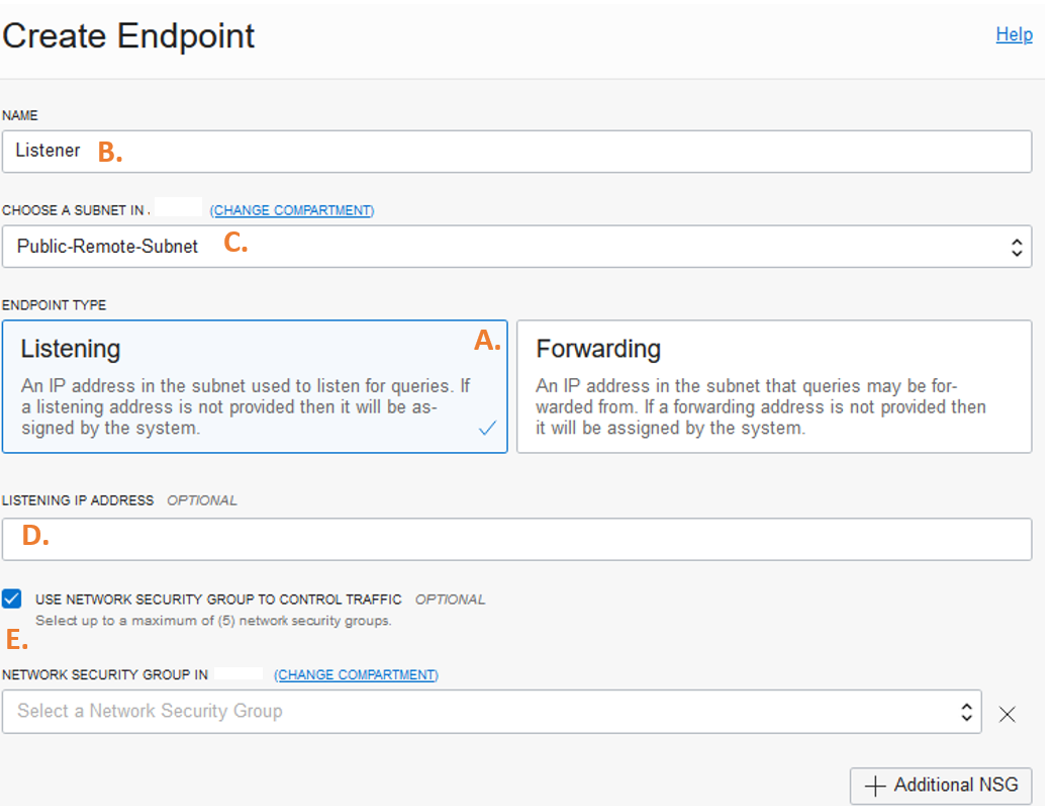1045x806 pixels.
Task: Click the orange B marker beside Listener
Action: 110,152
